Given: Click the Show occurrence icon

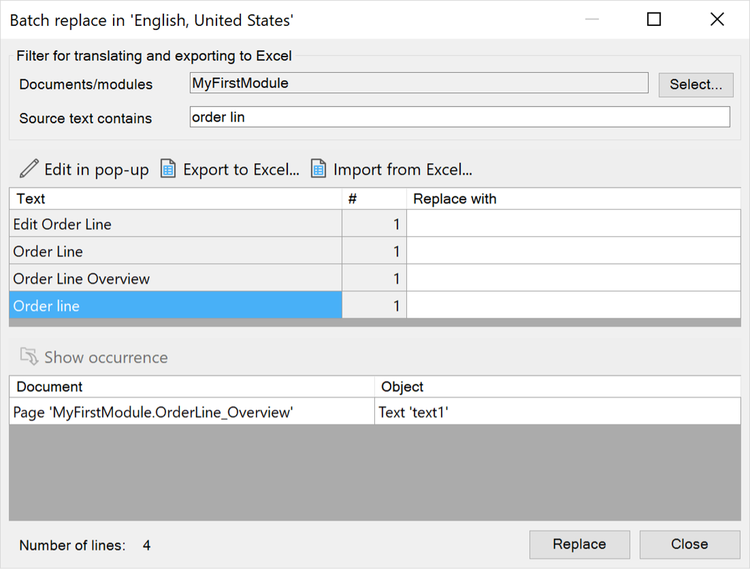Looking at the screenshot, I should coord(29,357).
